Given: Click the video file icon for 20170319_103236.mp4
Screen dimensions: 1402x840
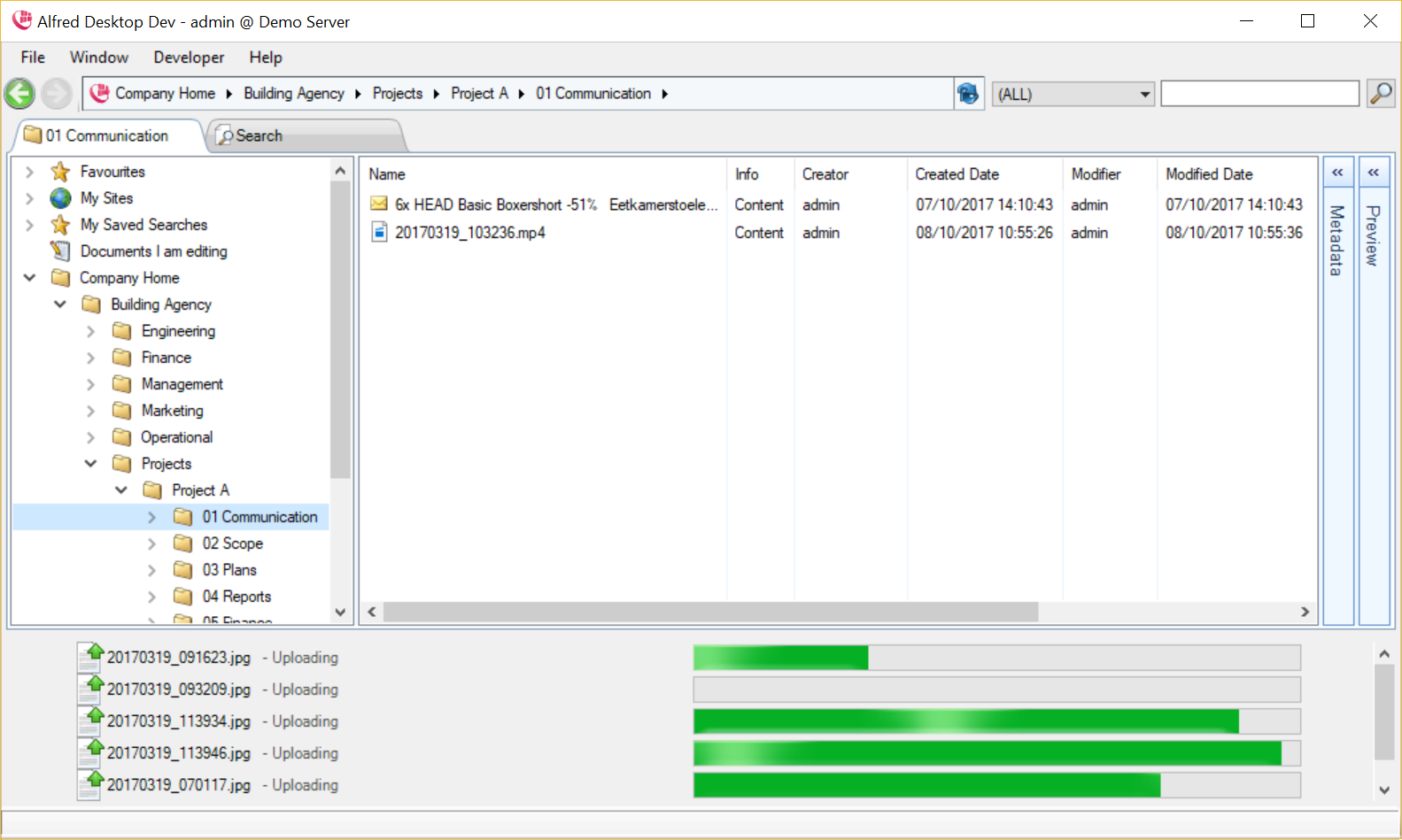Looking at the screenshot, I should point(379,233).
